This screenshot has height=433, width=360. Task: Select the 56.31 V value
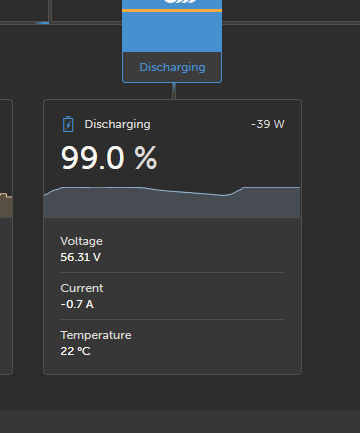(80, 257)
